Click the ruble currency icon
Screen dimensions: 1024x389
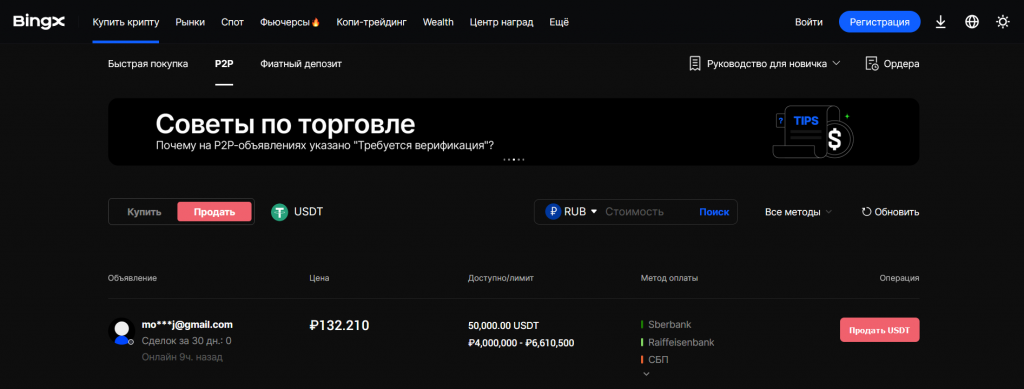[553, 211]
